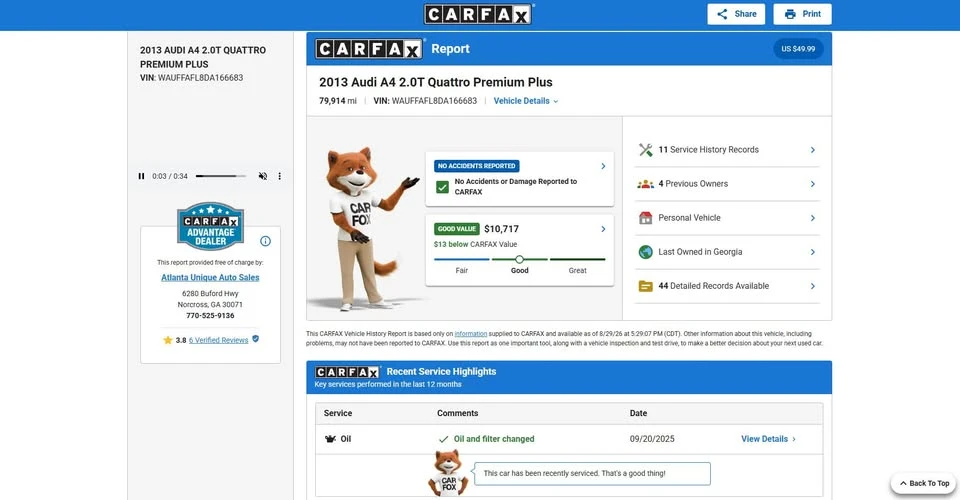
Task: Click the Last Owned globe icon
Action: [x=645, y=252]
